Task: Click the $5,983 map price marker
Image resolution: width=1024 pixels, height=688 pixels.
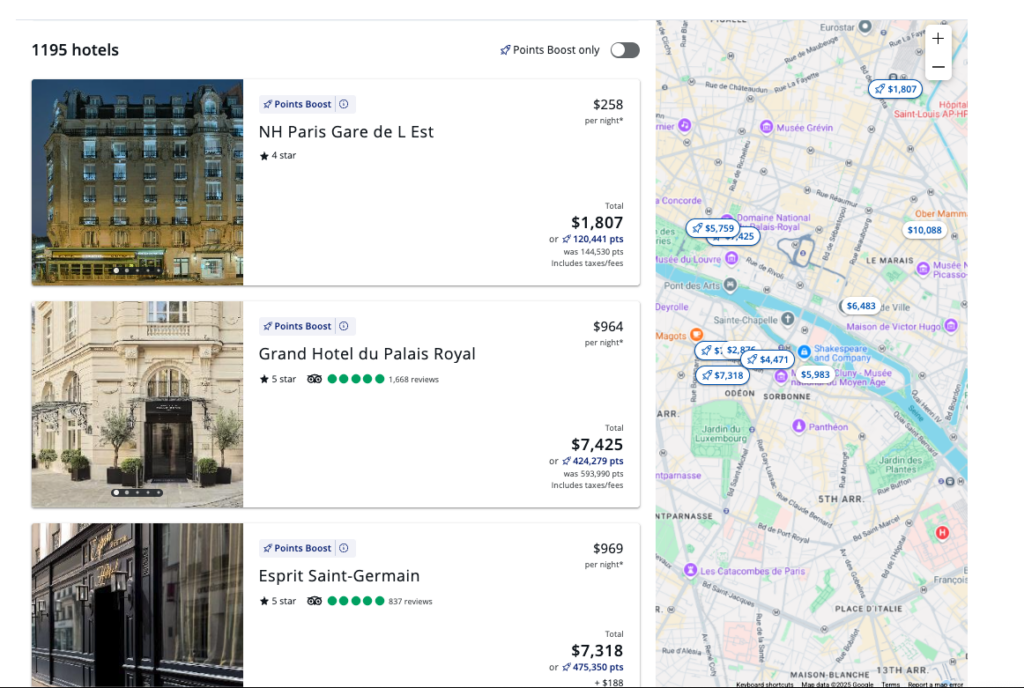Action: tap(815, 375)
